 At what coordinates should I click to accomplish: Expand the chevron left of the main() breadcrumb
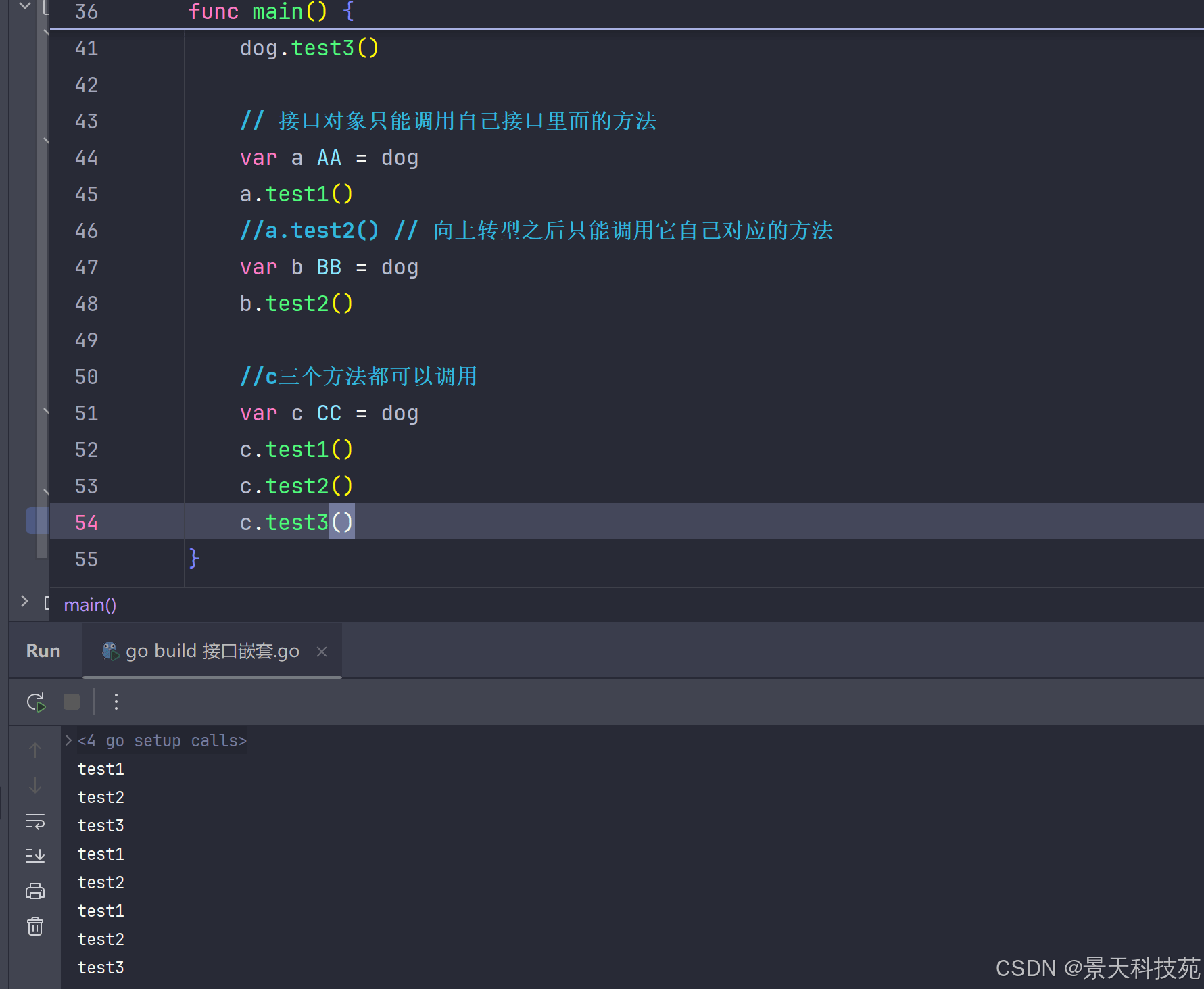tap(24, 602)
